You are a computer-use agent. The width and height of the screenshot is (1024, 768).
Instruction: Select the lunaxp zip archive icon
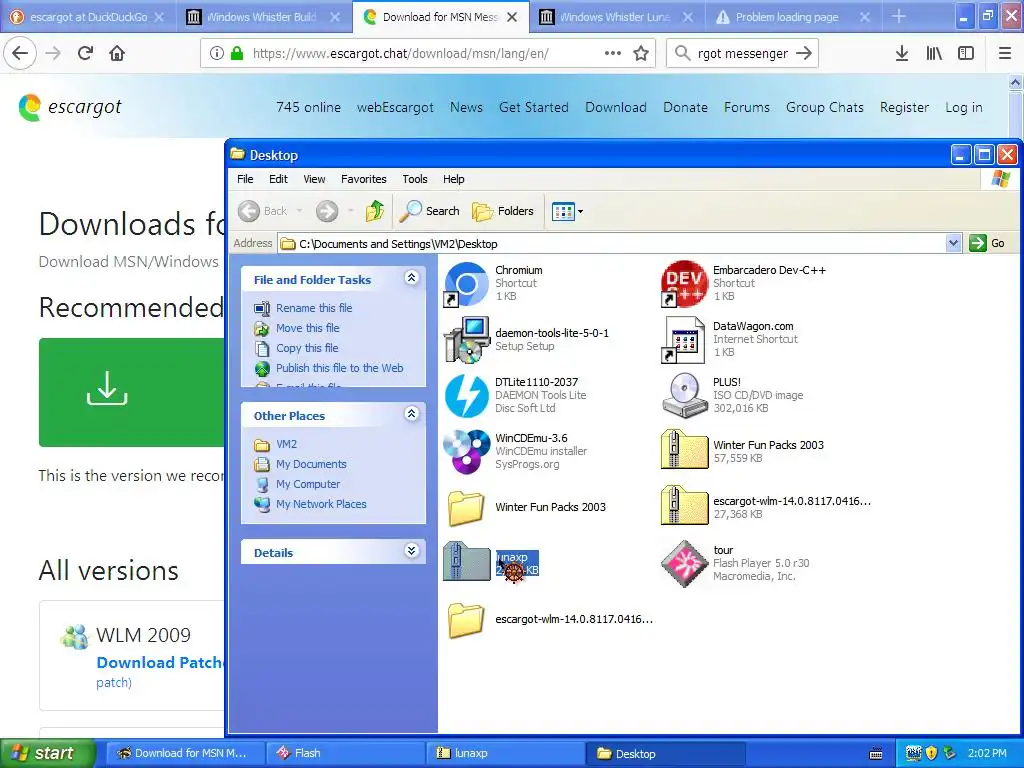[466, 562]
